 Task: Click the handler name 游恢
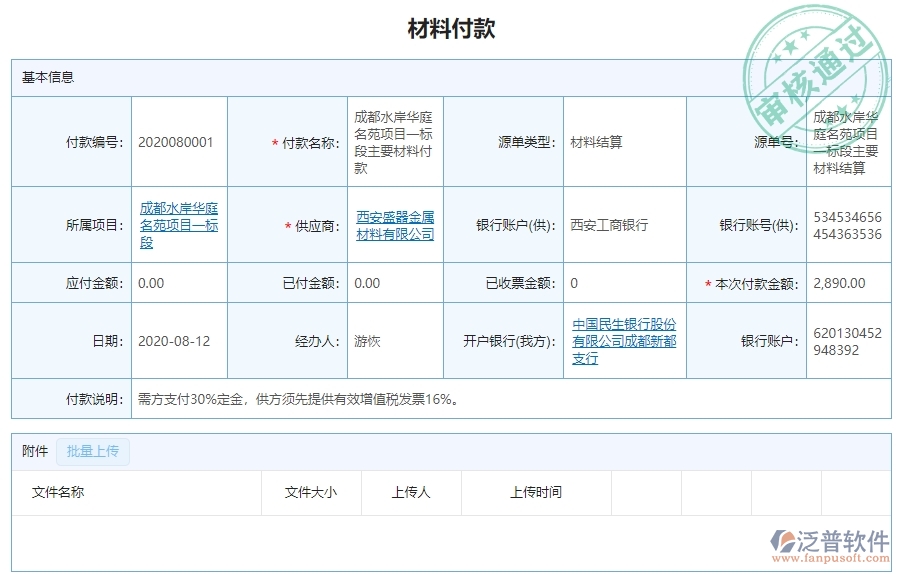[x=367, y=341]
